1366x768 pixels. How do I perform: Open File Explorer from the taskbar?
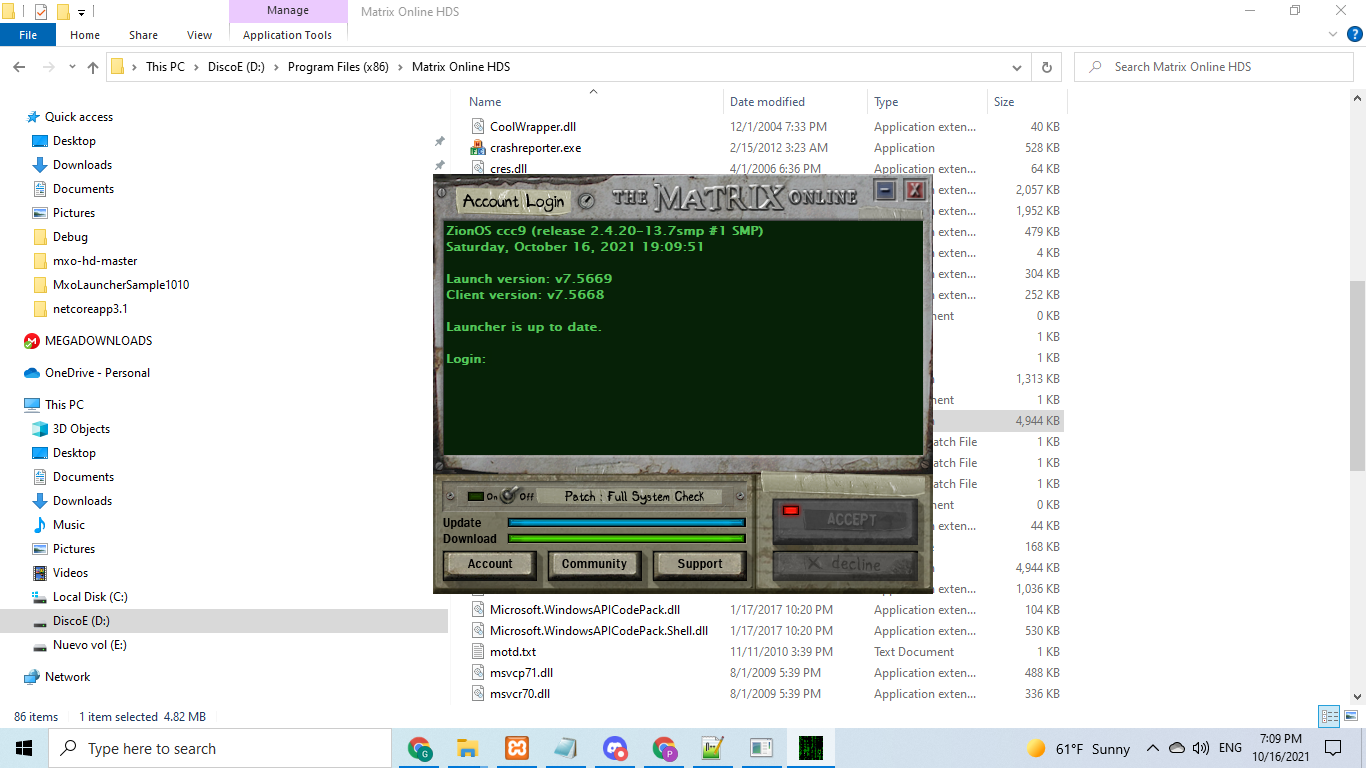467,748
